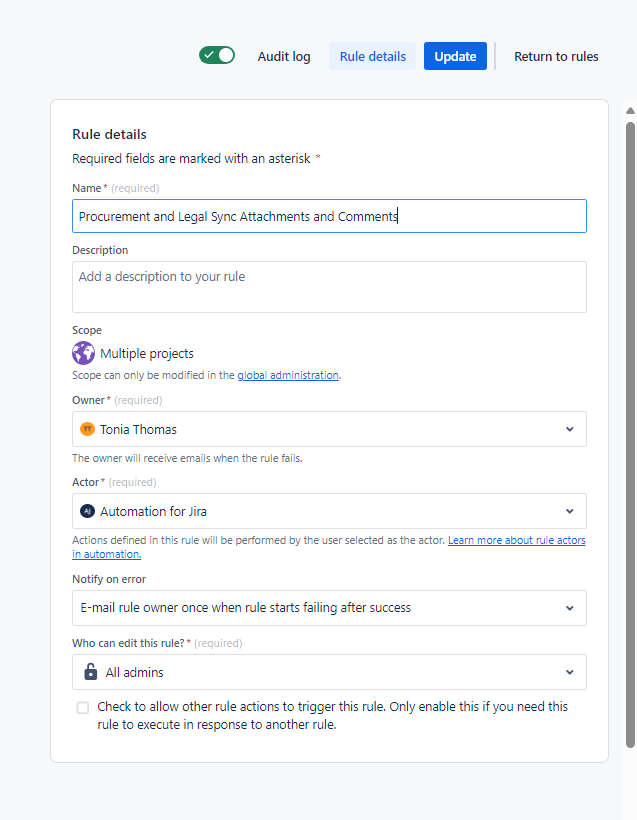The height and width of the screenshot is (820, 637).
Task: Click the Multiple projects scope text
Action: click(x=147, y=354)
